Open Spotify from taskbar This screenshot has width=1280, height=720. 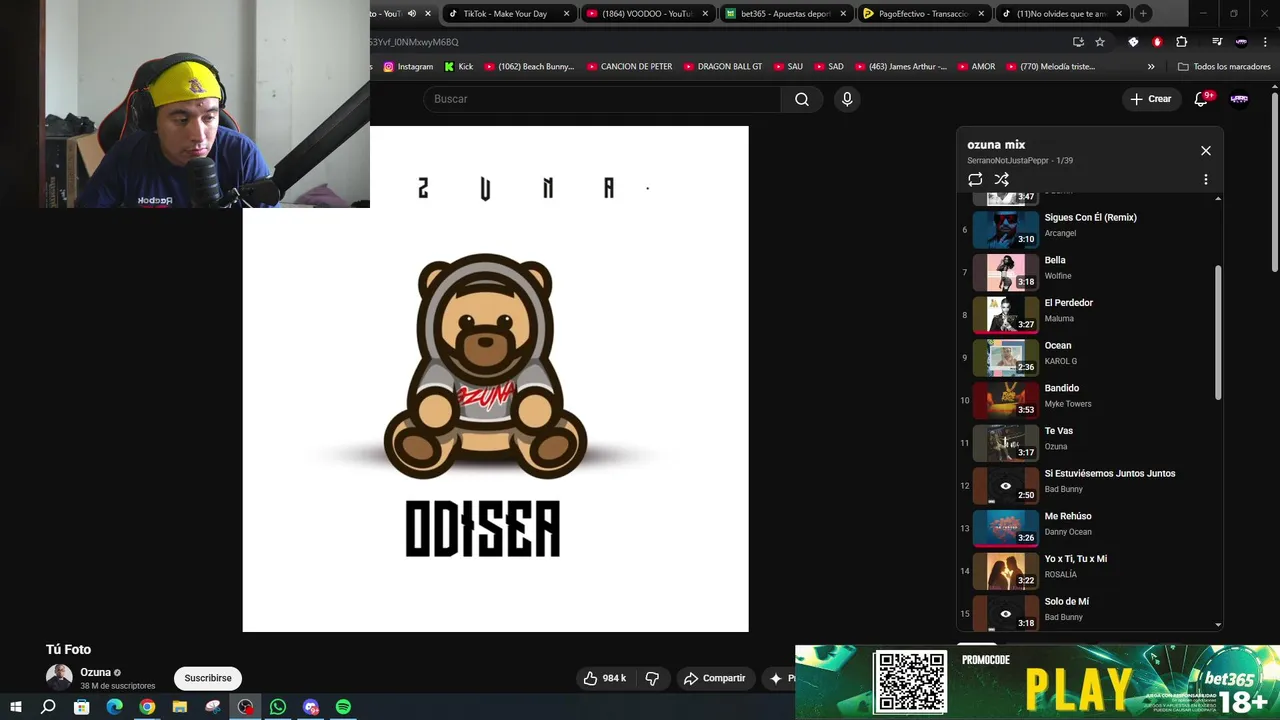pyautogui.click(x=343, y=707)
